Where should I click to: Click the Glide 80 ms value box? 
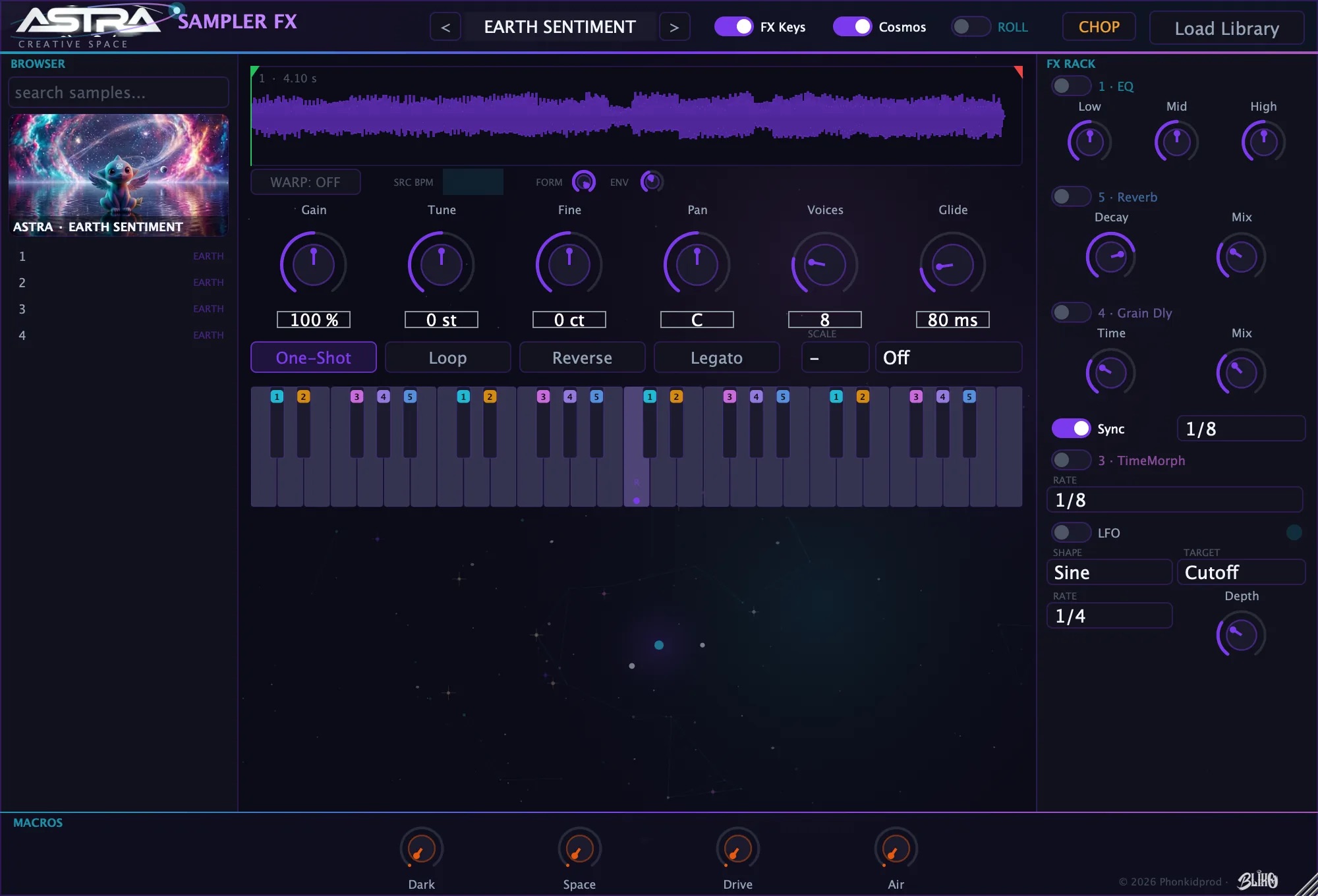(952, 320)
